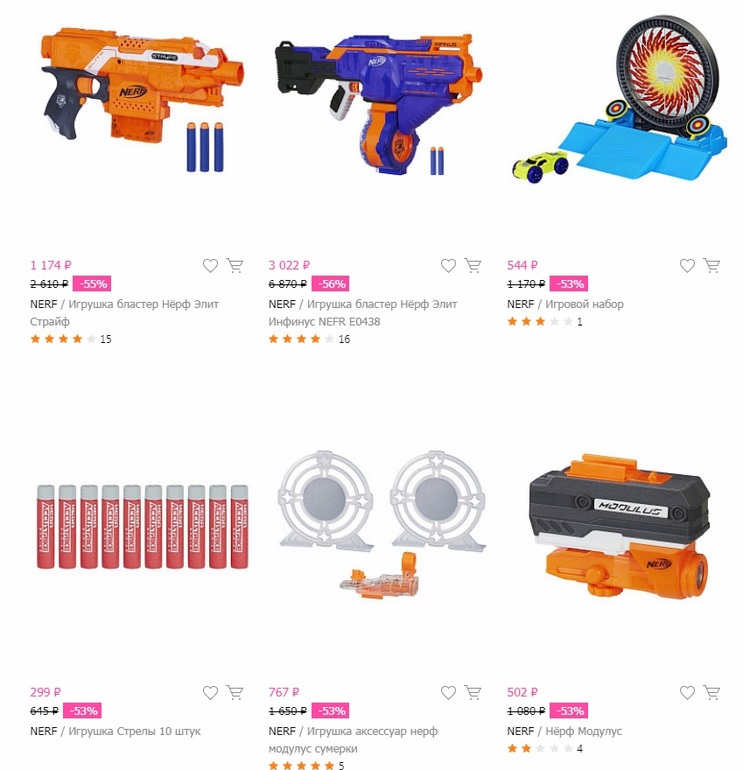The width and height of the screenshot is (743, 770).
Task: Favorite the Infinus E0438 blaster with the heart icon
Action: point(448,266)
